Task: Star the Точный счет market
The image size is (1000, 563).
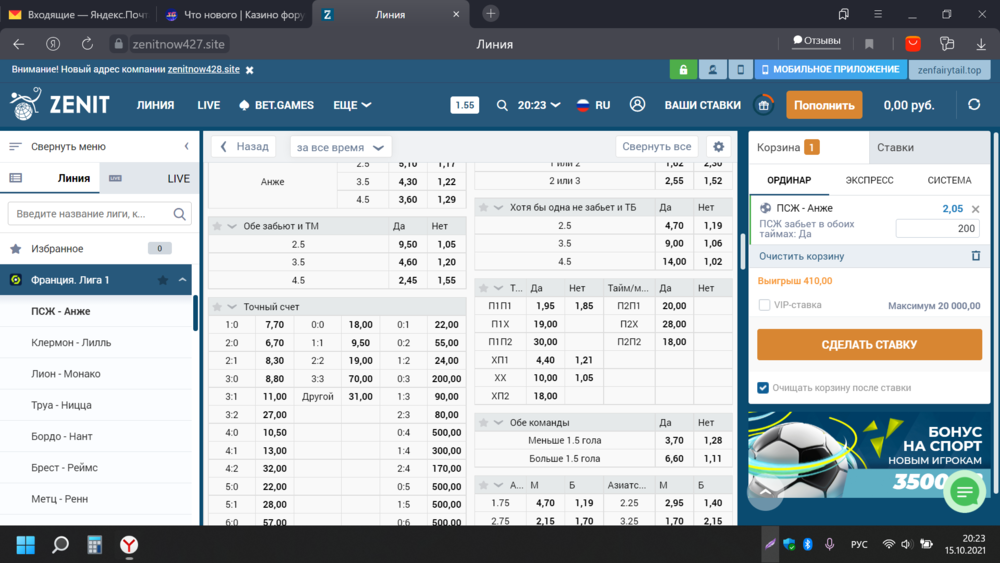Action: 217,307
